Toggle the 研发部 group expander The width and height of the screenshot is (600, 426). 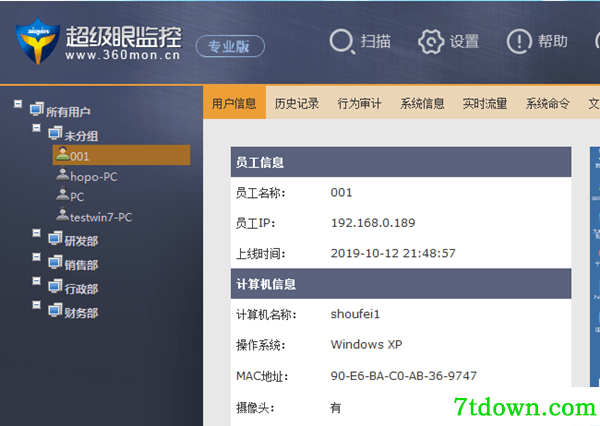36,233
